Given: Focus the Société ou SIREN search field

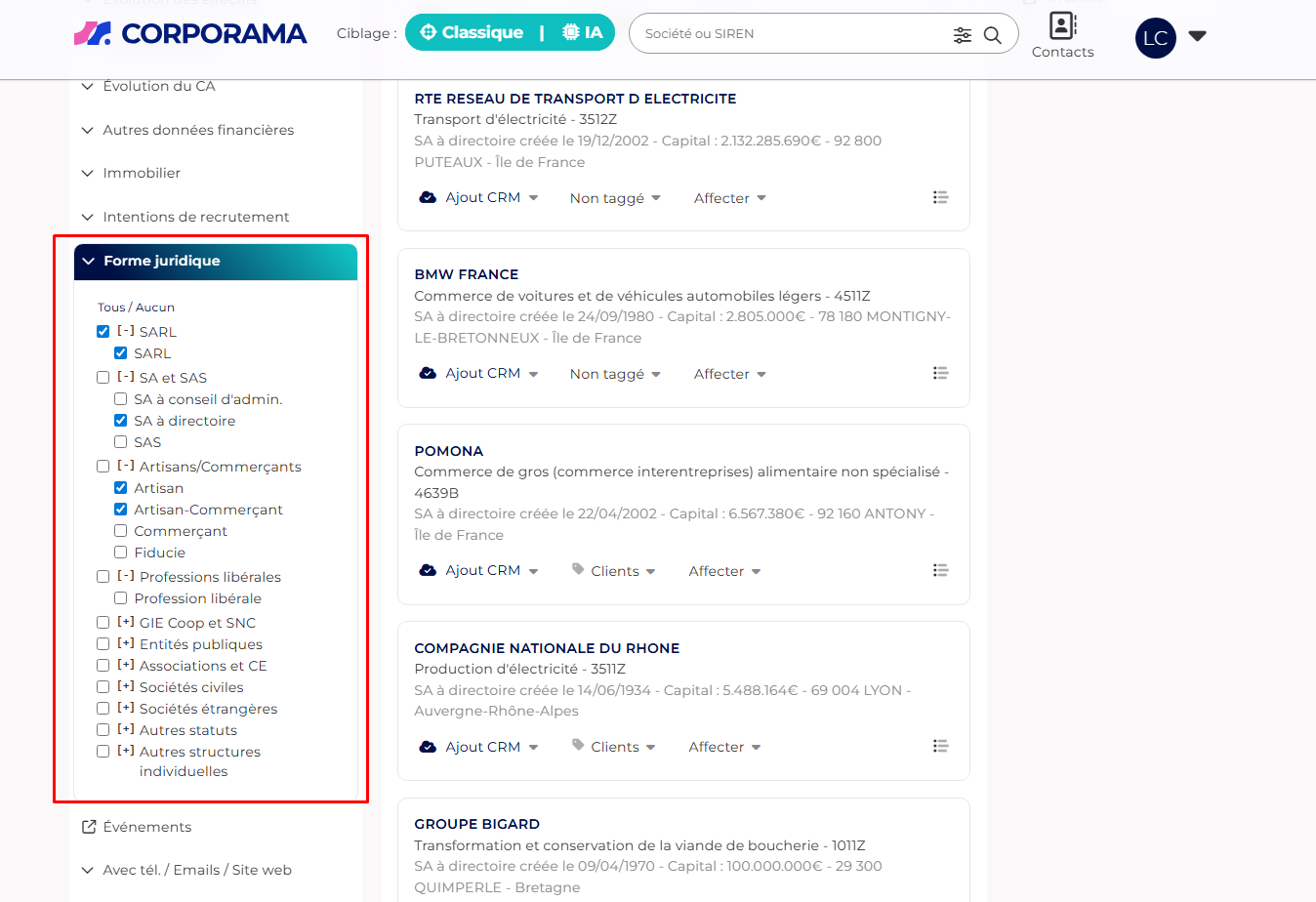Looking at the screenshot, I should pyautogui.click(x=791, y=34).
